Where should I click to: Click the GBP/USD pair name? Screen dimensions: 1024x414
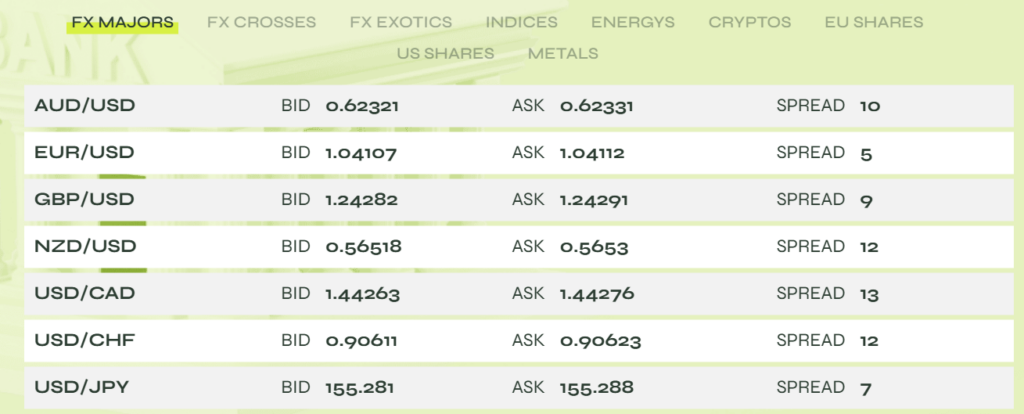coord(84,199)
